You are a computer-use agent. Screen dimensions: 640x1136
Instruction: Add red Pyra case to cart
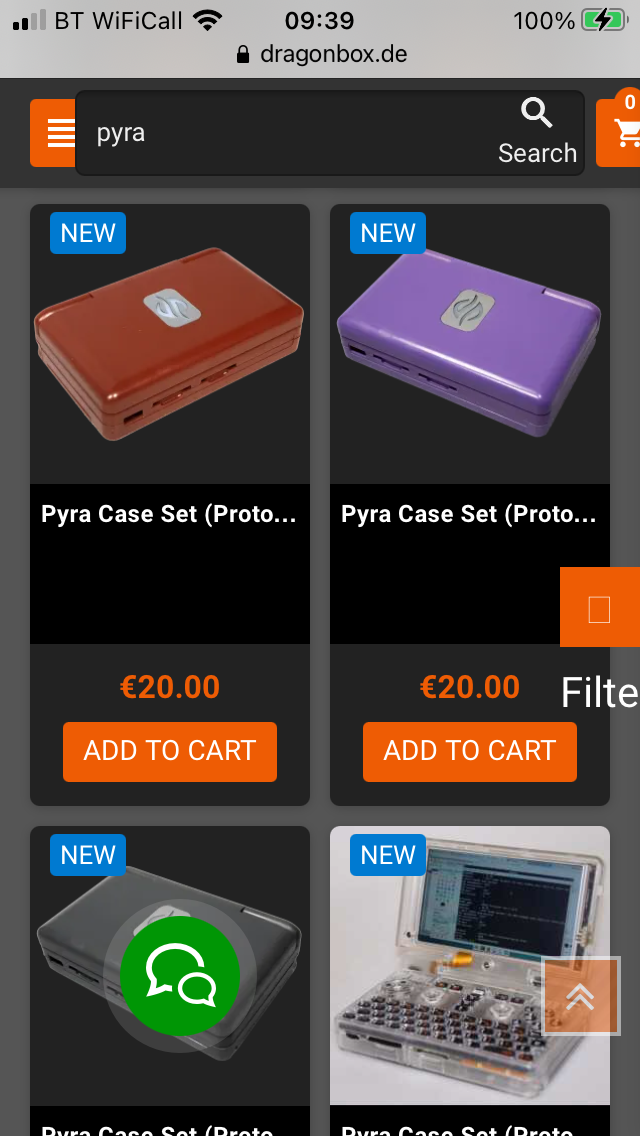(170, 751)
